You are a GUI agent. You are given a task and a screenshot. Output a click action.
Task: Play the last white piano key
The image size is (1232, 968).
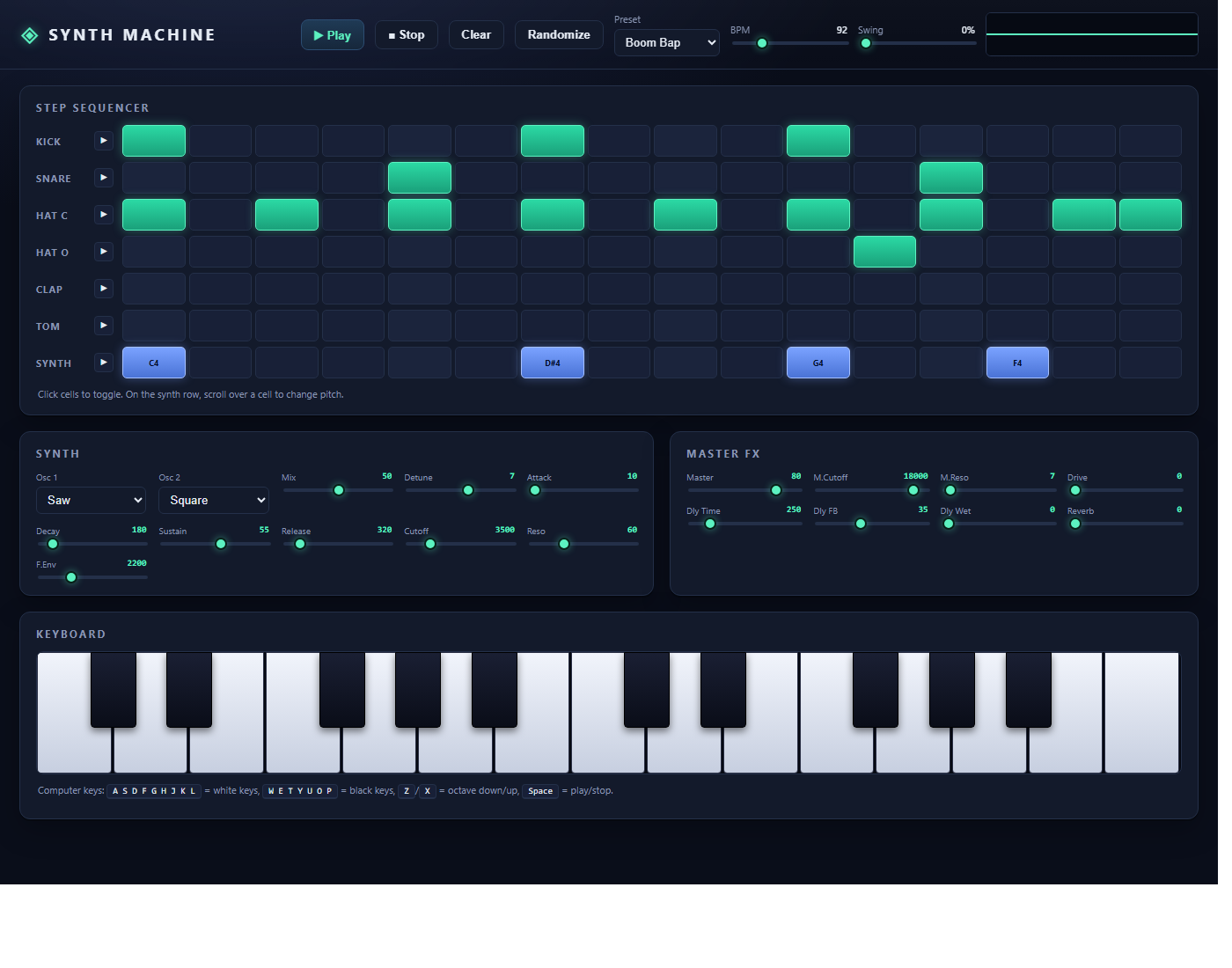(1142, 713)
